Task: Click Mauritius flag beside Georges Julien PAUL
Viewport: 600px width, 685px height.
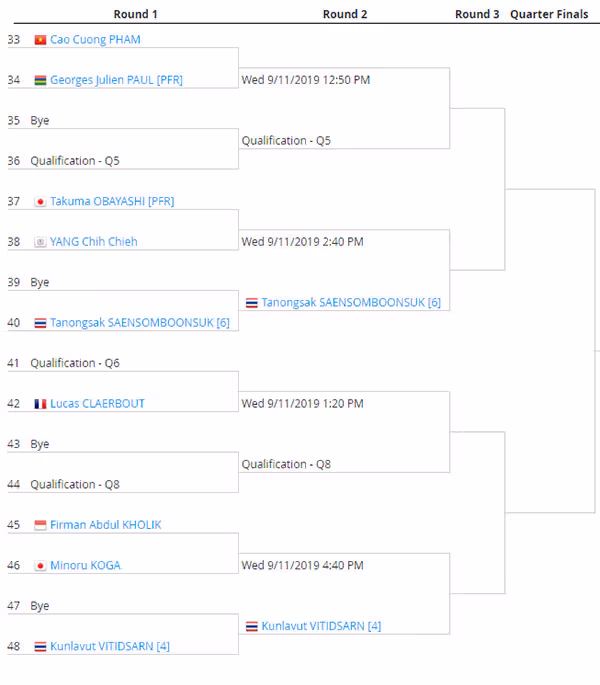Action: 40,80
